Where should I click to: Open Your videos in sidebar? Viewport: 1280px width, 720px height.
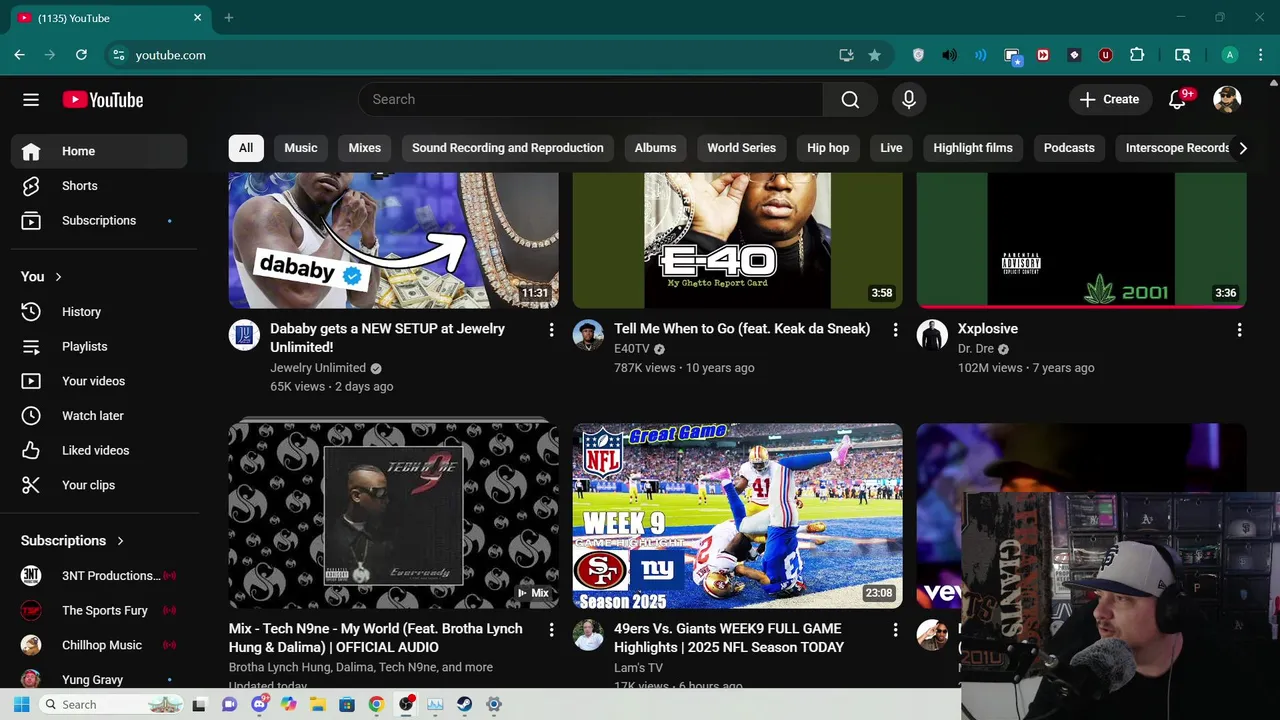point(99,381)
